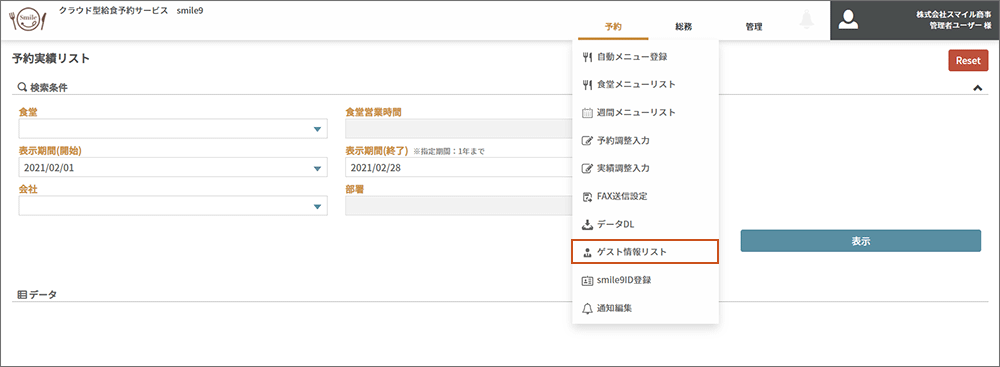This screenshot has width=1000, height=367.
Task: Click calendar icon beside 週間メニューリスト
Action: pos(588,112)
